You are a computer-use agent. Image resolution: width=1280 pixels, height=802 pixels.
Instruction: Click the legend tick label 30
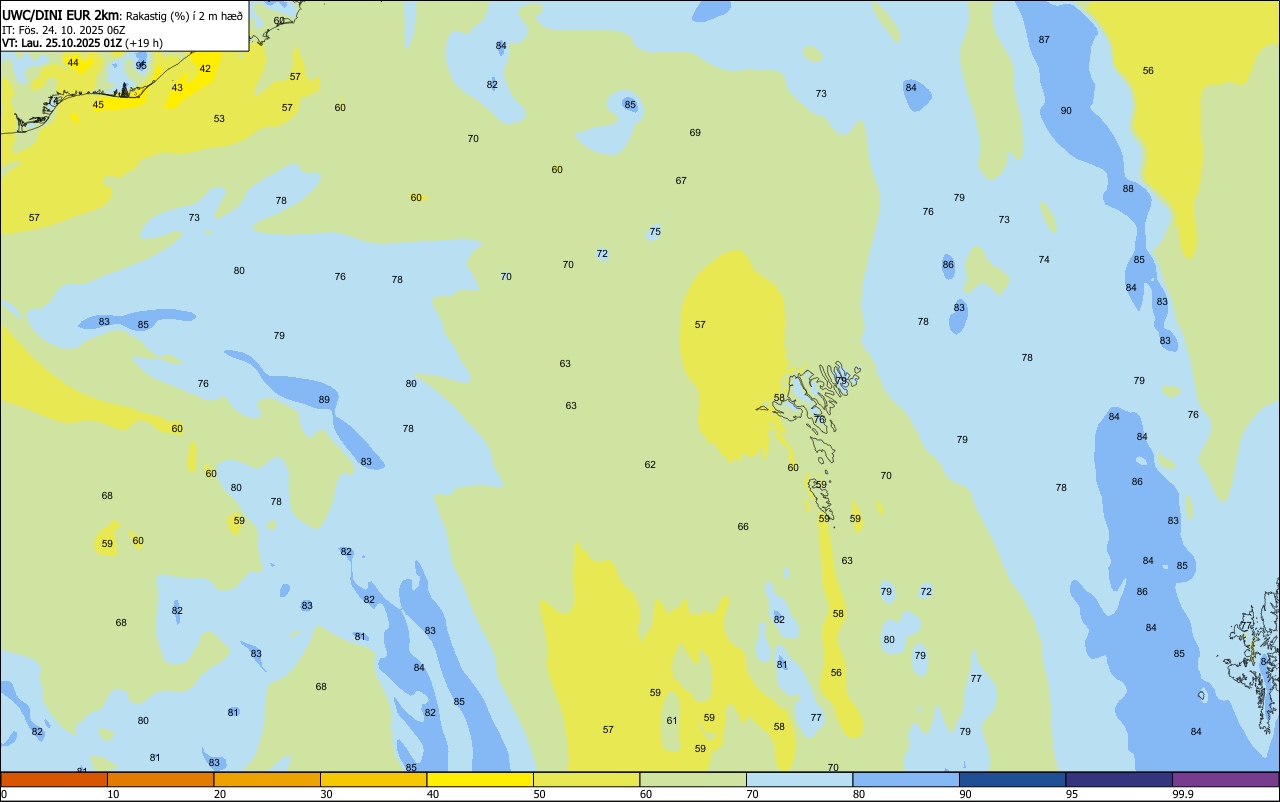pos(327,794)
